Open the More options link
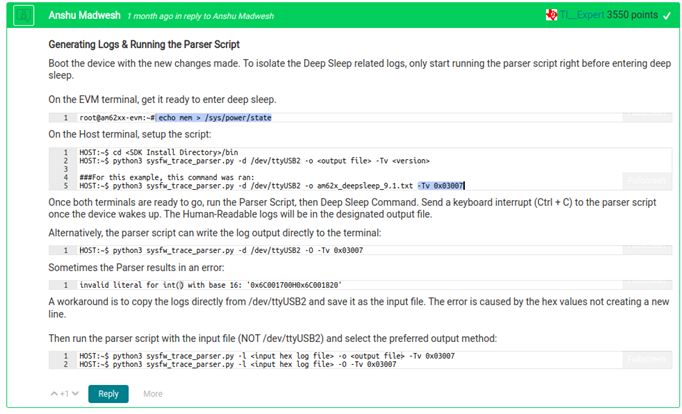This screenshot has width=682, height=414. [x=153, y=394]
